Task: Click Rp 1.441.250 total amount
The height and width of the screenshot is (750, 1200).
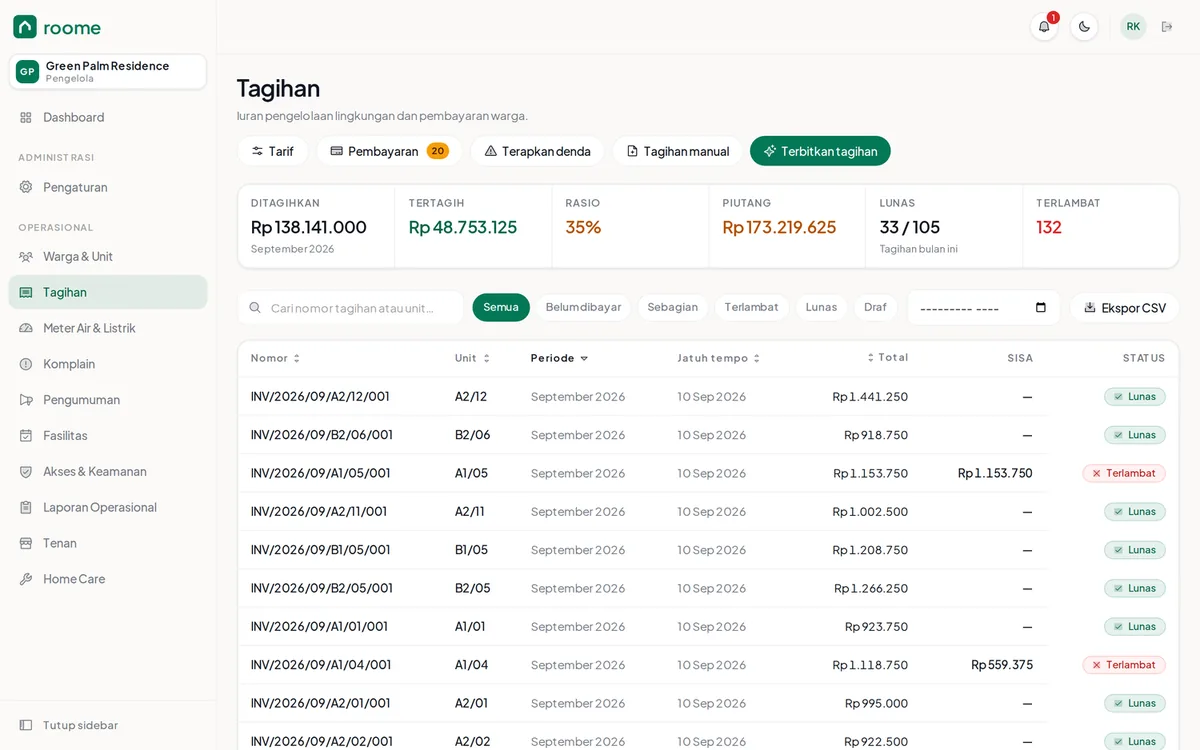Action: tap(870, 396)
